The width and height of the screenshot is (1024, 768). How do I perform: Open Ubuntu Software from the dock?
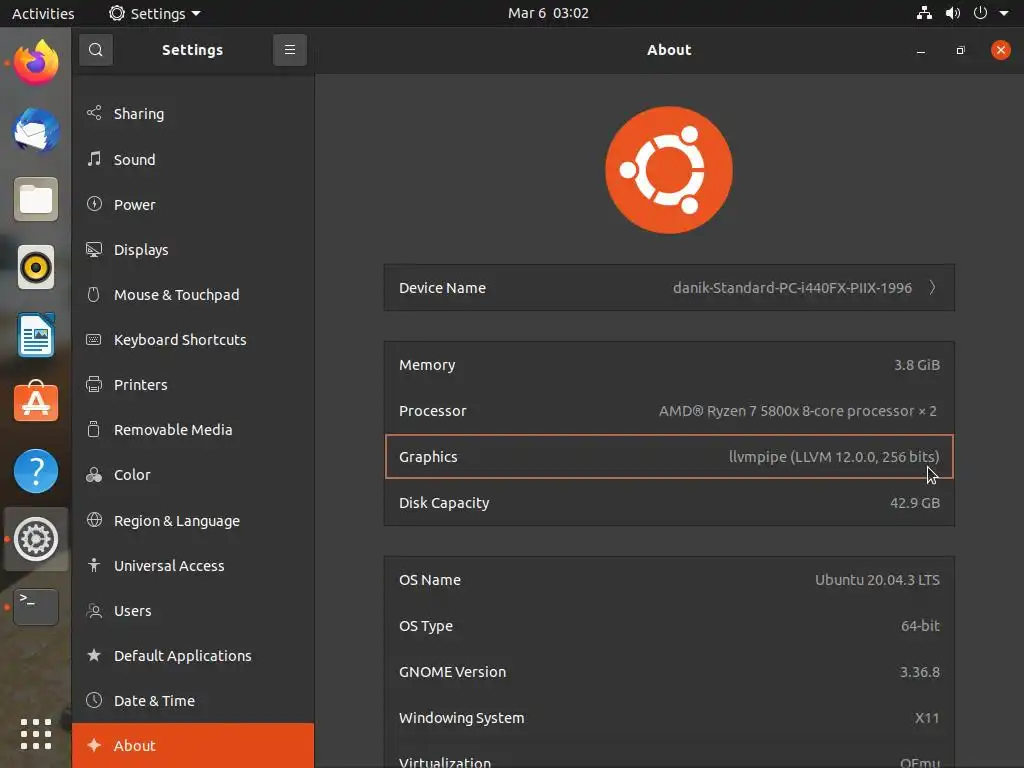tap(36, 402)
